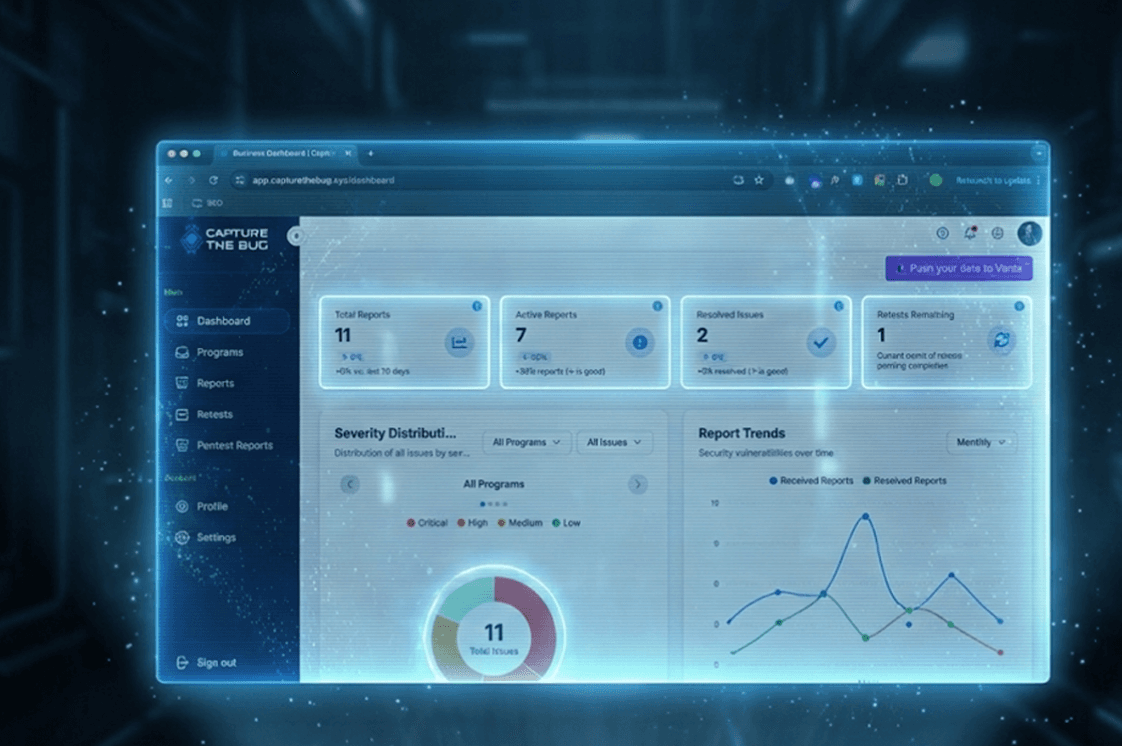Toggle the Critical severity legend
The height and width of the screenshot is (746, 1122).
click(x=427, y=523)
